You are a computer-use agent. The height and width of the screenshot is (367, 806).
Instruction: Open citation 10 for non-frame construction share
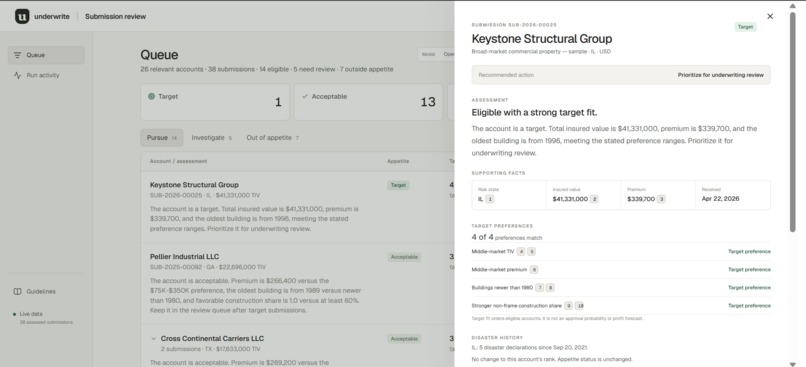point(579,306)
